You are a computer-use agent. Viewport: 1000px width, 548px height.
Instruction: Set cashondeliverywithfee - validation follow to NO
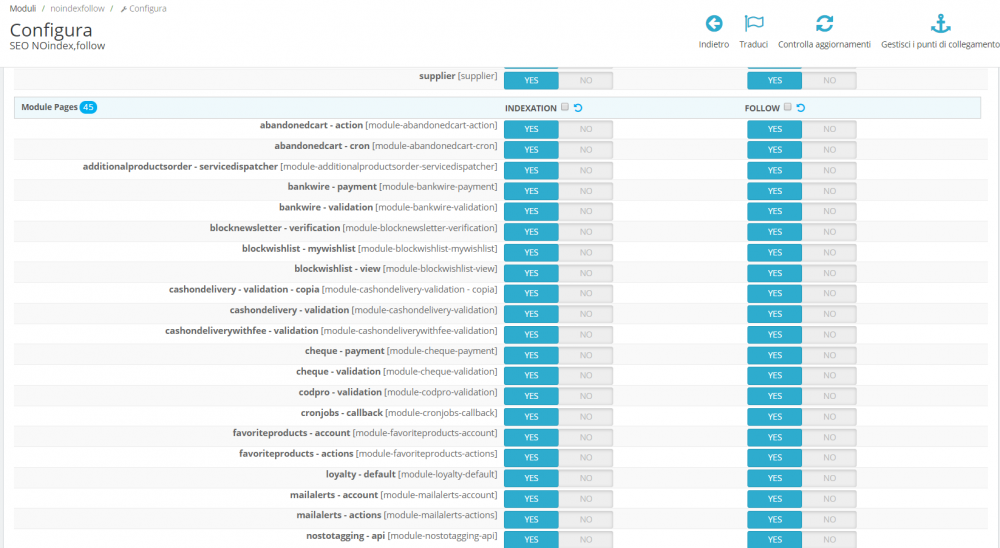[829, 334]
